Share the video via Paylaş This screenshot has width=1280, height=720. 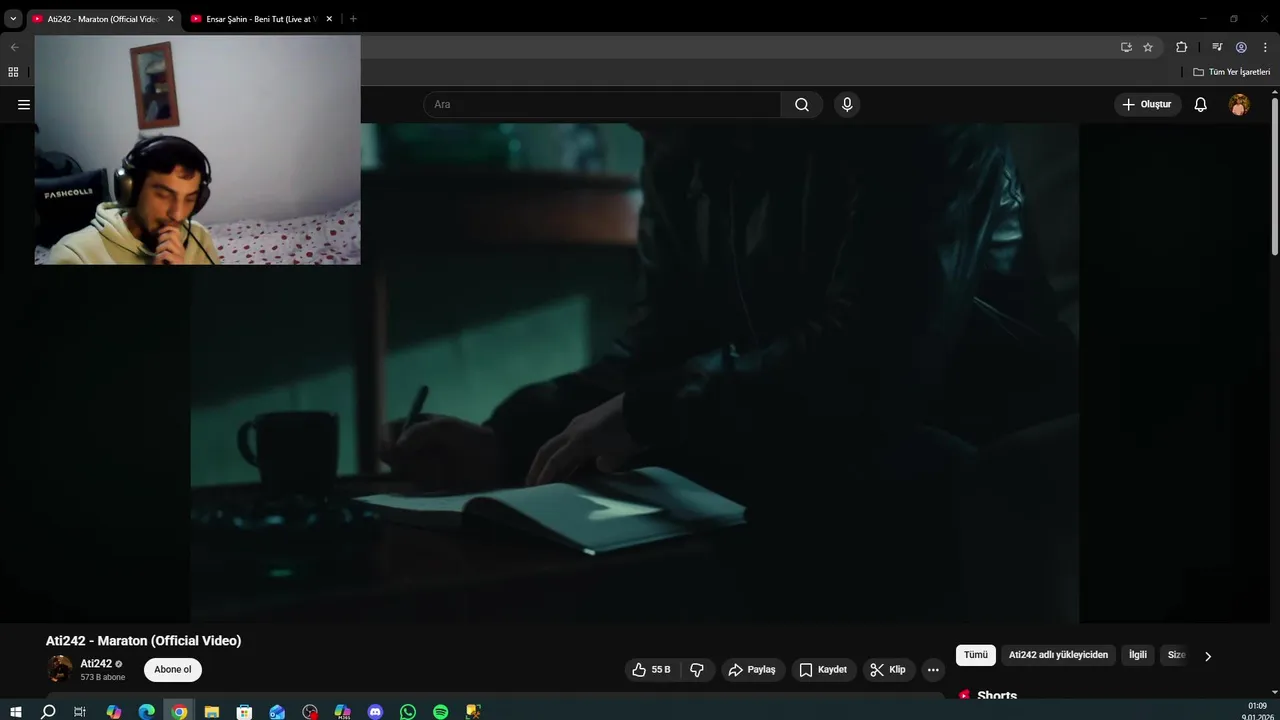pos(752,669)
